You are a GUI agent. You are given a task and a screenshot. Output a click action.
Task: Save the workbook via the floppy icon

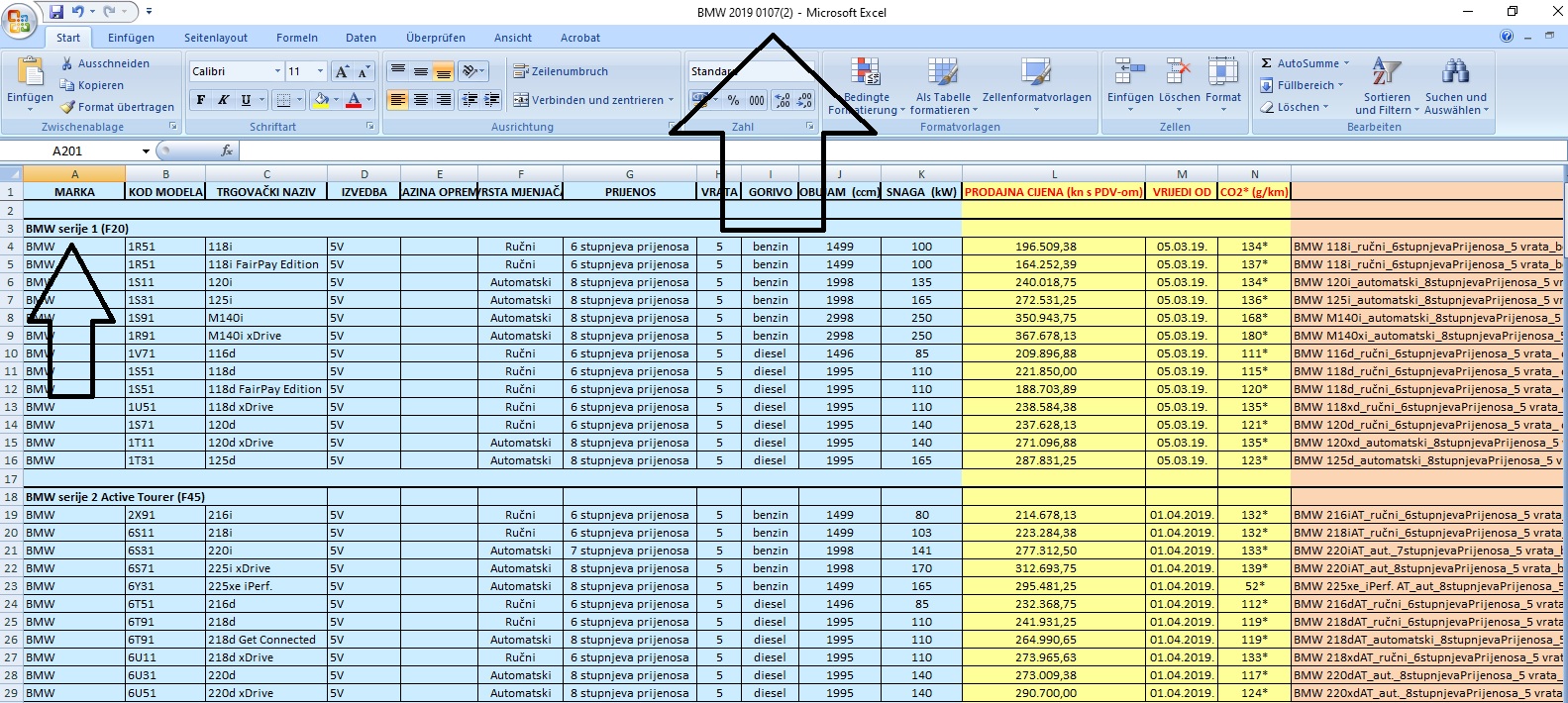click(x=56, y=12)
